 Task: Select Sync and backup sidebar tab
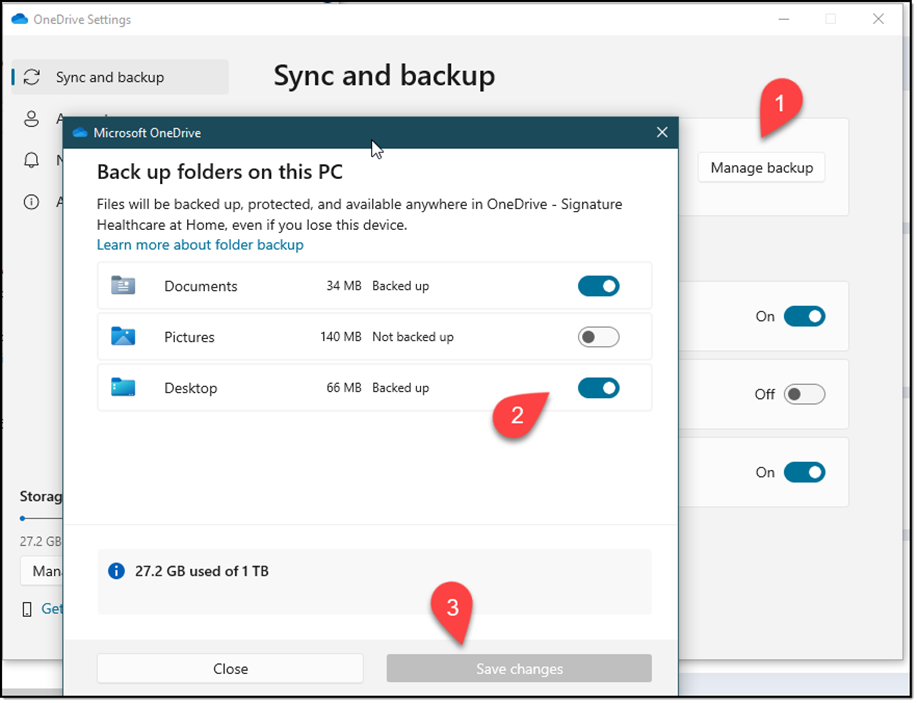(x=120, y=77)
